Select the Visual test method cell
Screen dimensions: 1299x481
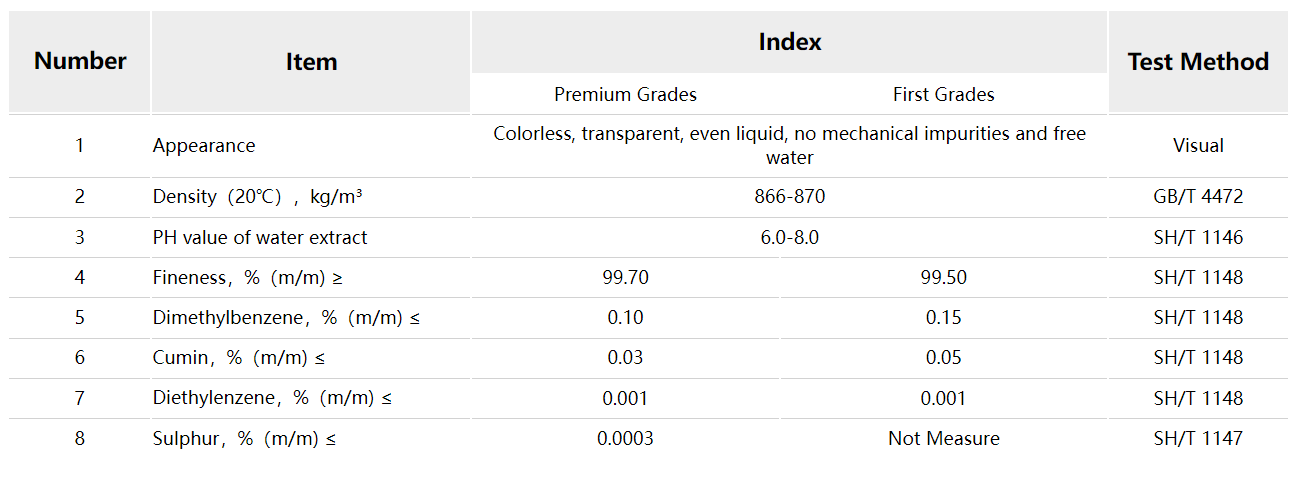(1198, 146)
